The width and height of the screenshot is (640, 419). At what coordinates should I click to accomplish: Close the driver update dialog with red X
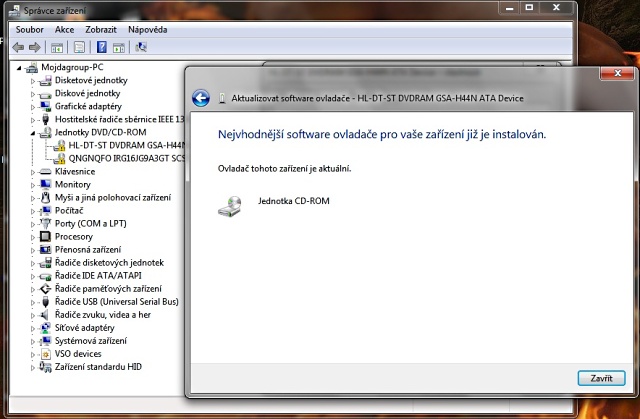[x=618, y=73]
